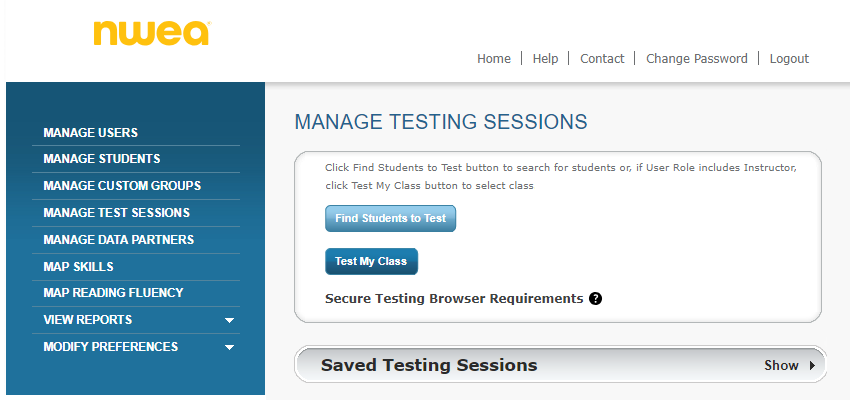
Task: Click the Saved Testing Sessions header title
Action: pyautogui.click(x=429, y=365)
